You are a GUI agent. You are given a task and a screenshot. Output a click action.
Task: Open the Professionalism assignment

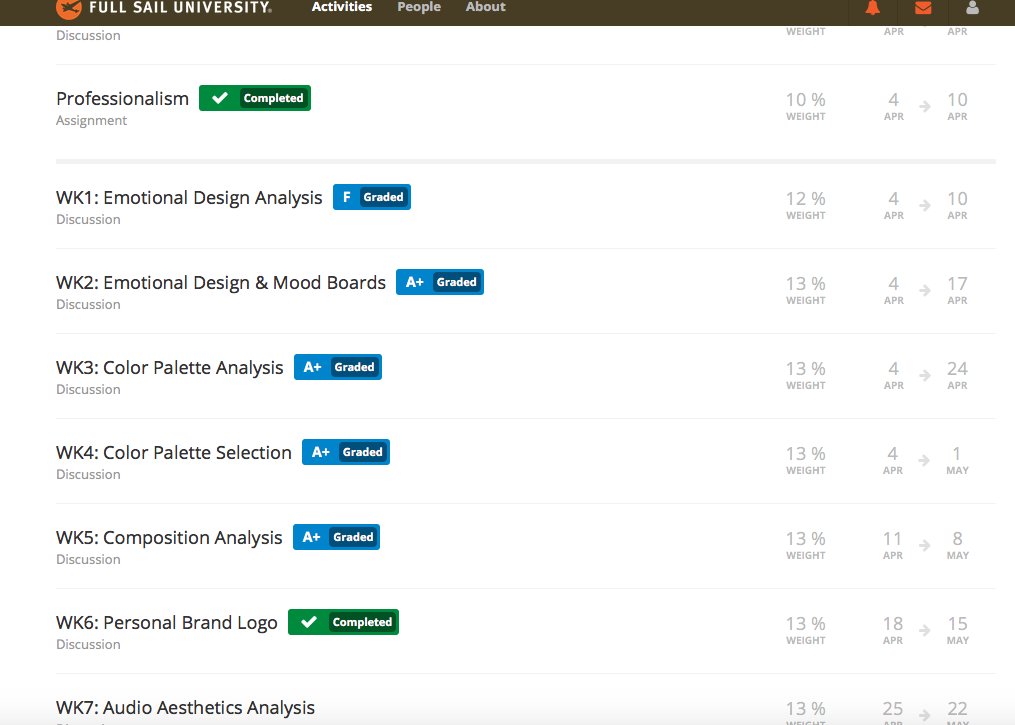point(122,98)
